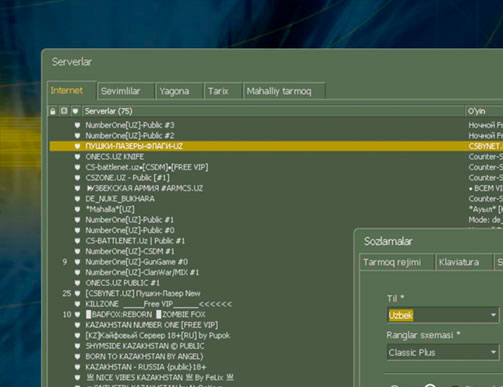Open the Til language dropdown showing Uzbek
The height and width of the screenshot is (387, 503).
(443, 315)
